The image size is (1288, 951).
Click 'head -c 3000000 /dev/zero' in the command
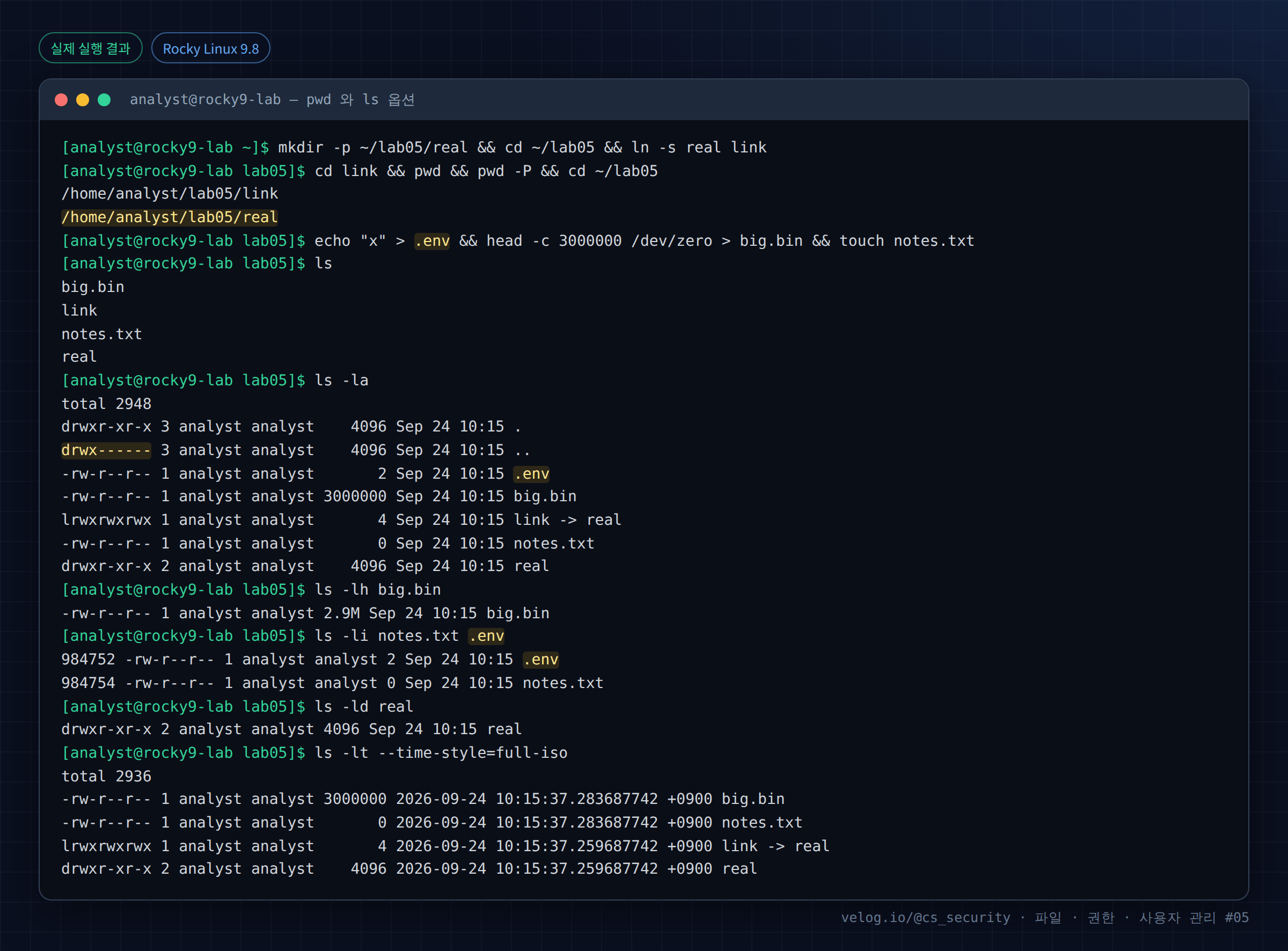click(x=599, y=240)
